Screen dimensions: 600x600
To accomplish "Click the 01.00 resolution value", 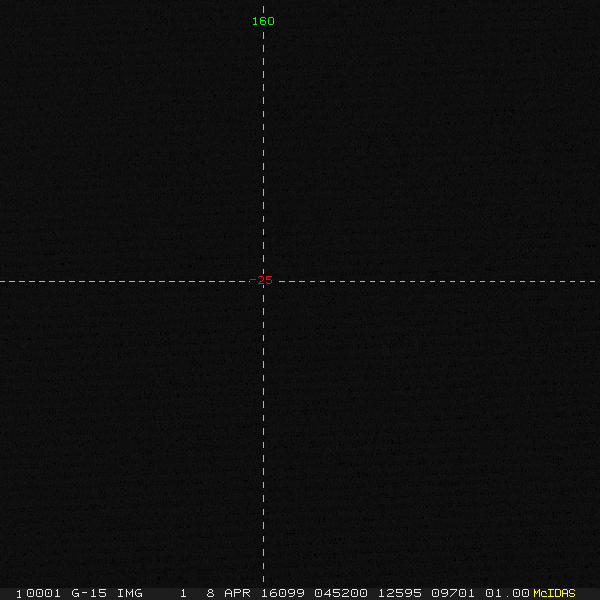I will [x=507, y=593].
